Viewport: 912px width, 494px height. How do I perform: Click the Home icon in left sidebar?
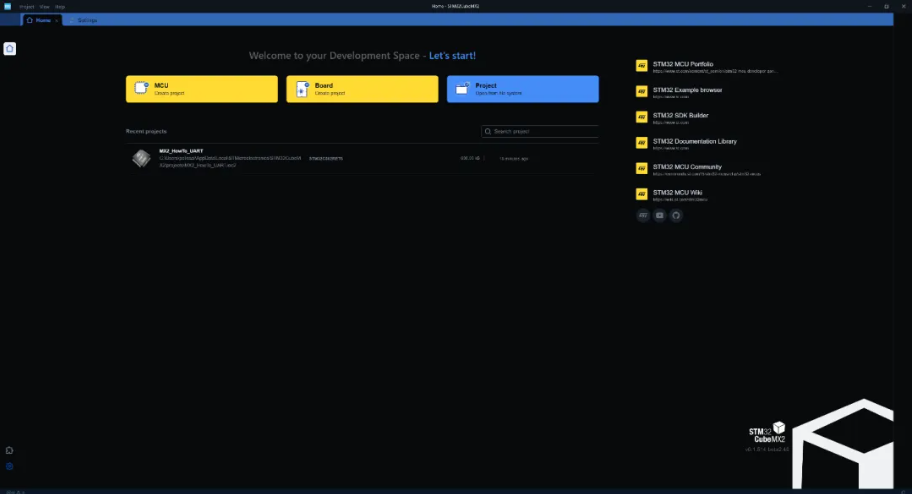9,49
